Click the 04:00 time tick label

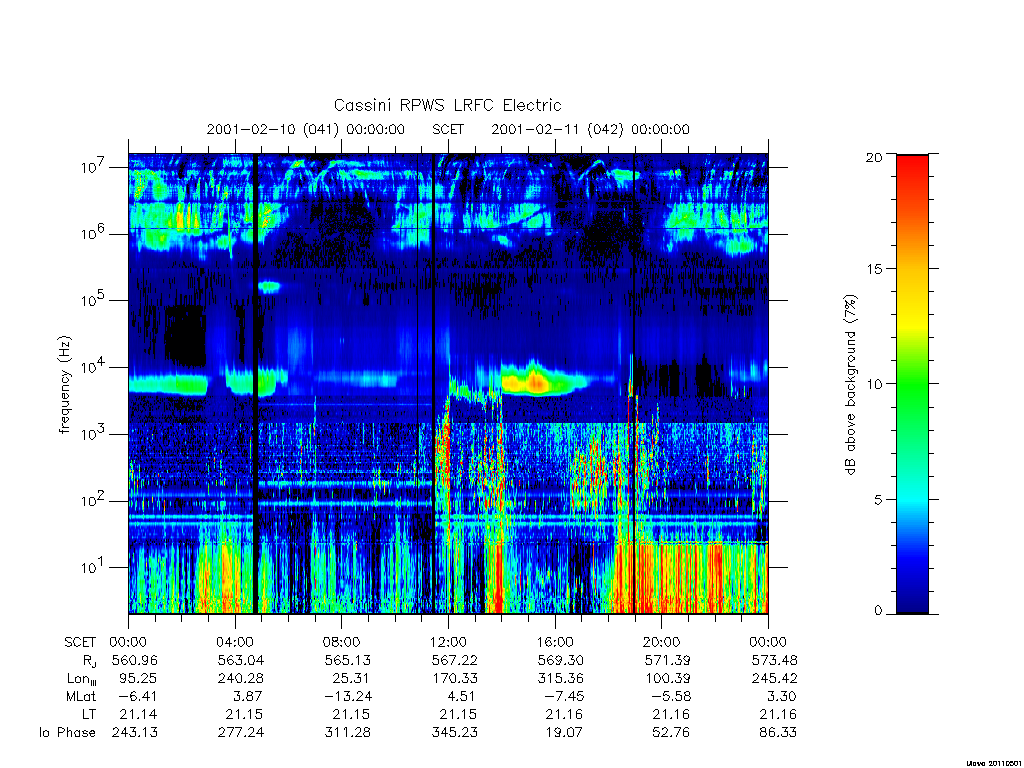pos(235,642)
